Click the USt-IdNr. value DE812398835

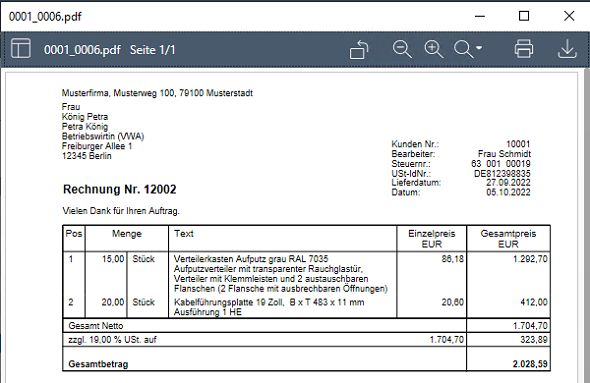(x=502, y=173)
